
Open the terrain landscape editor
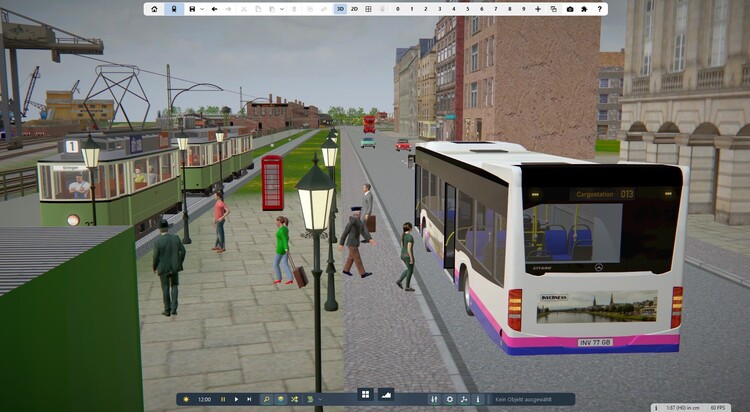(386, 394)
